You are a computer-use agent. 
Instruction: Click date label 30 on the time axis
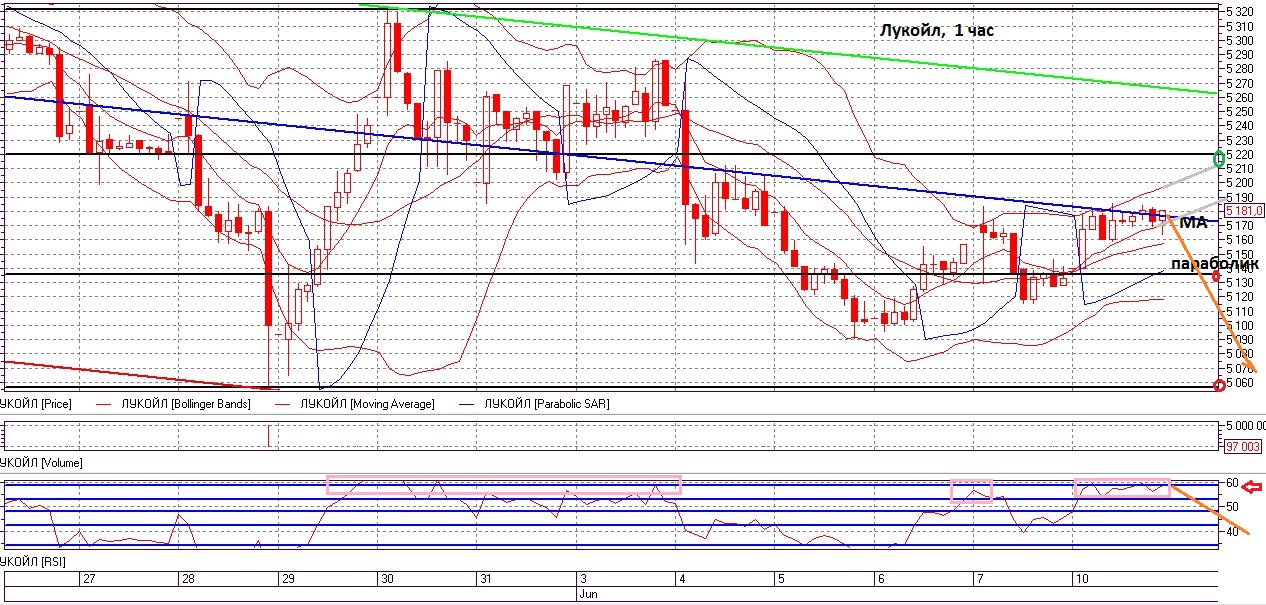387,579
